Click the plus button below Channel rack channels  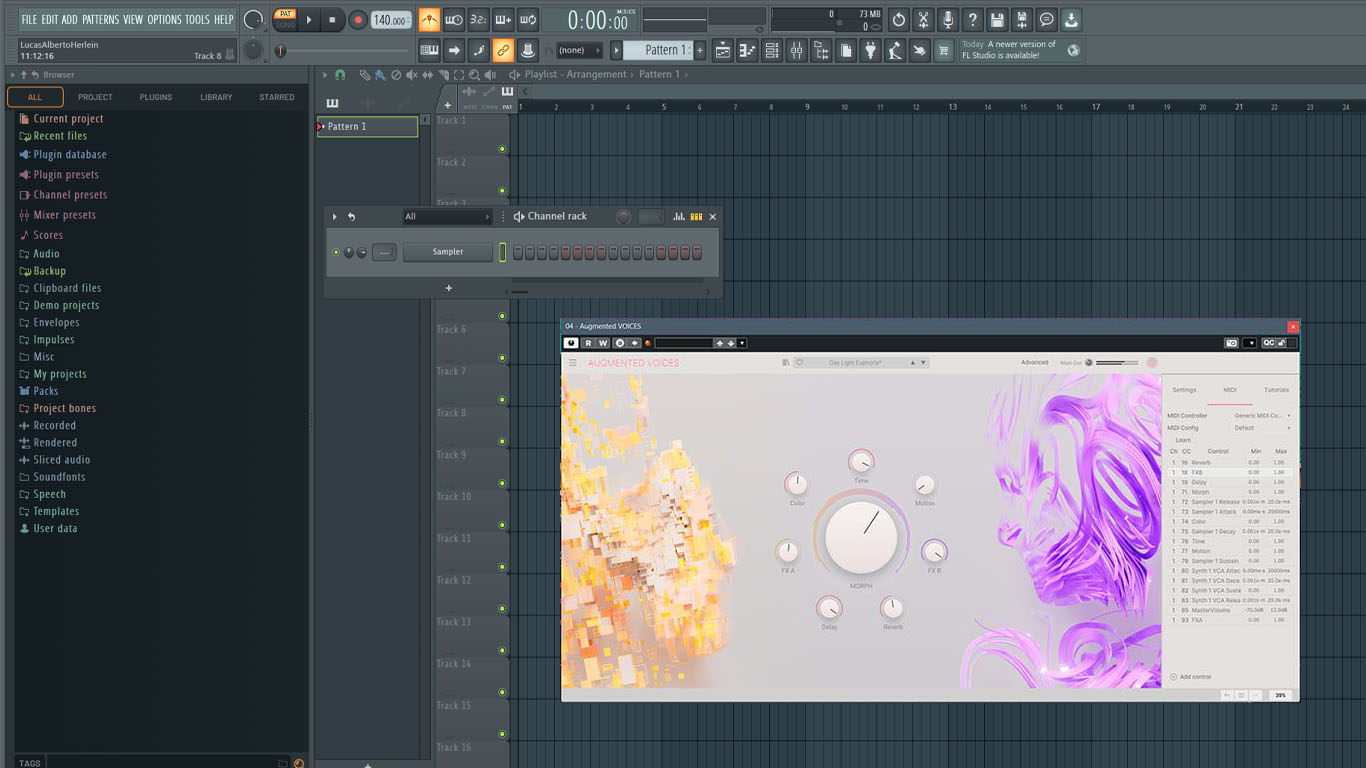point(449,288)
